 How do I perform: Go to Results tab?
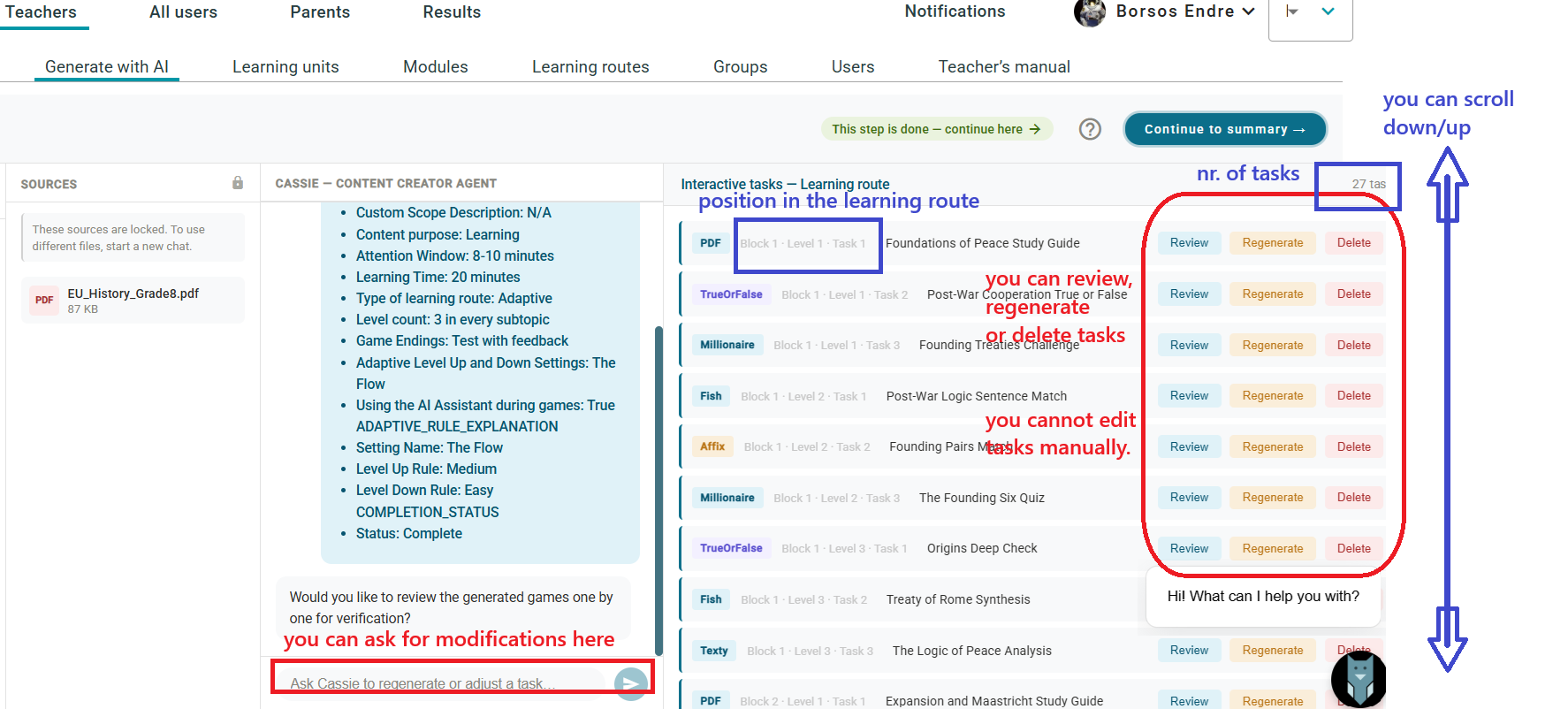point(452,12)
